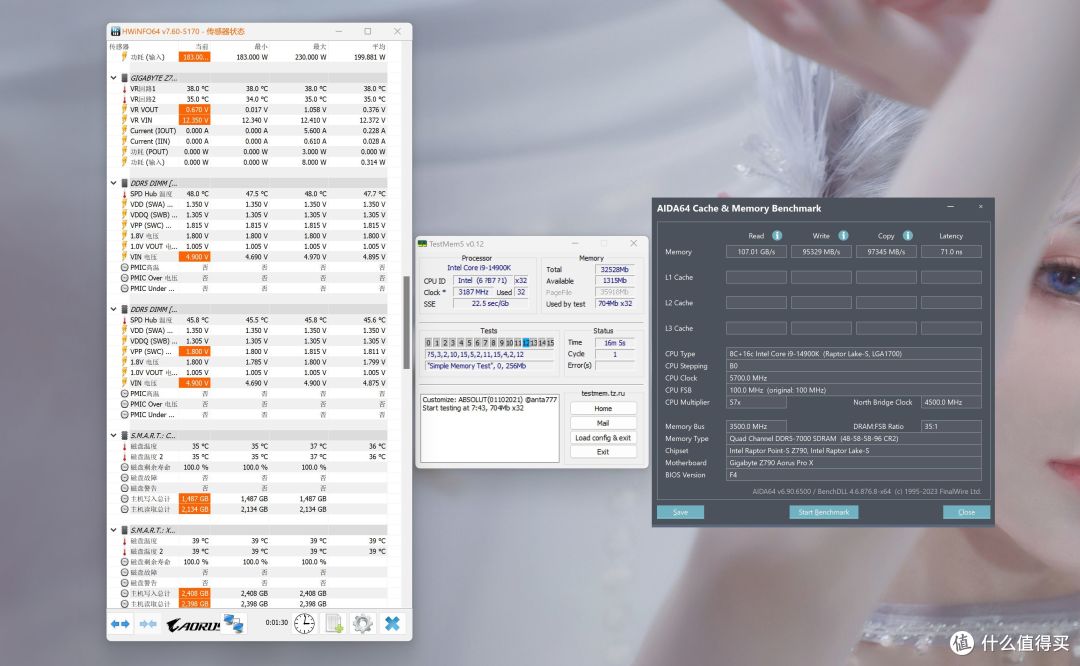1080x666 pixels.
Task: Click the 107.01 GB/s Memory Read field
Action: point(756,251)
